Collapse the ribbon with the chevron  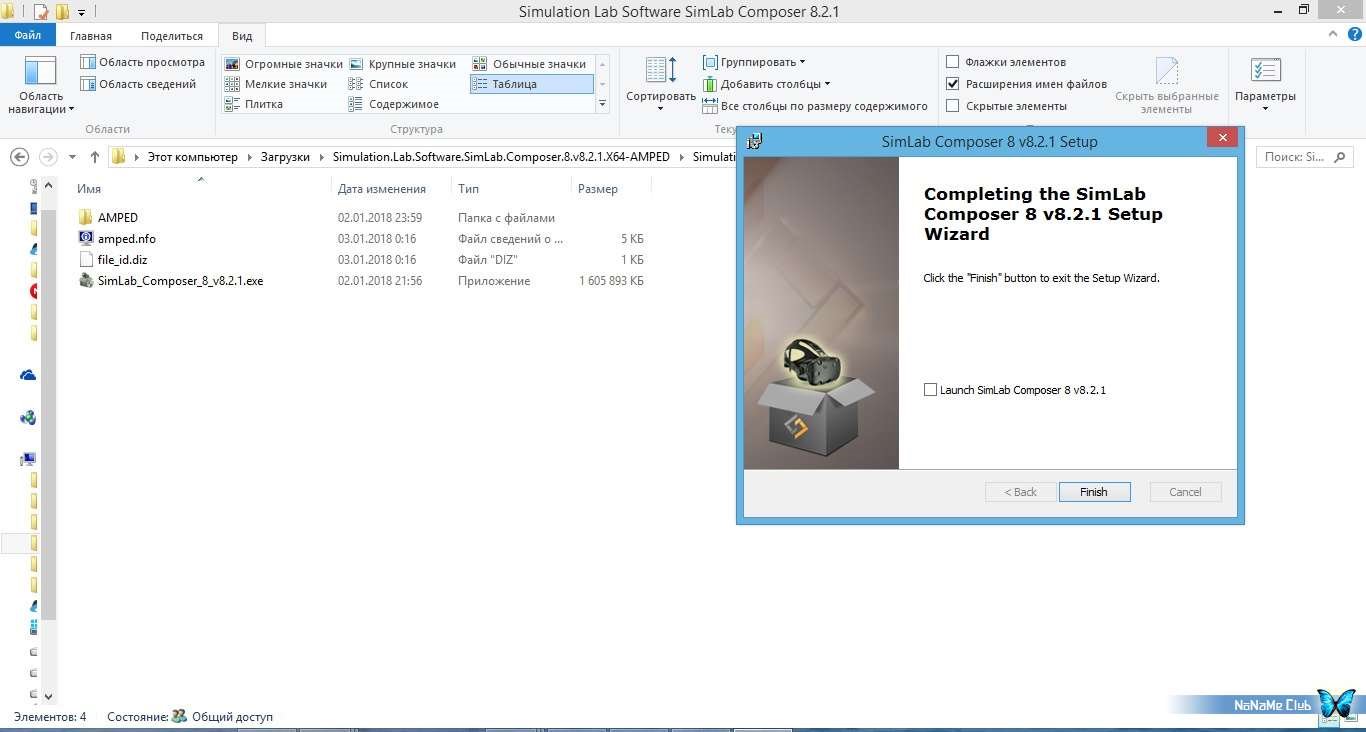(1334, 35)
